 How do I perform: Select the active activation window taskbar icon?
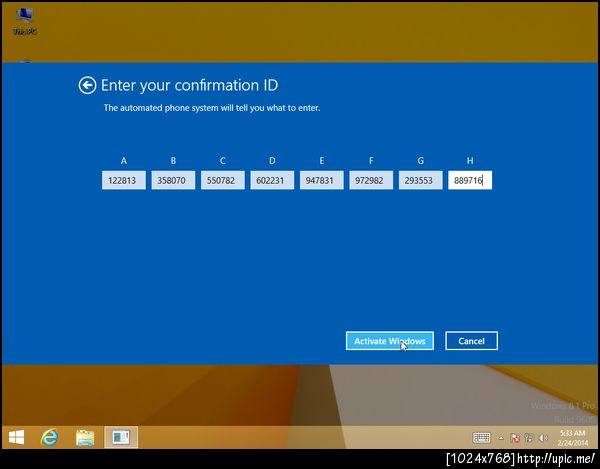click(x=121, y=437)
